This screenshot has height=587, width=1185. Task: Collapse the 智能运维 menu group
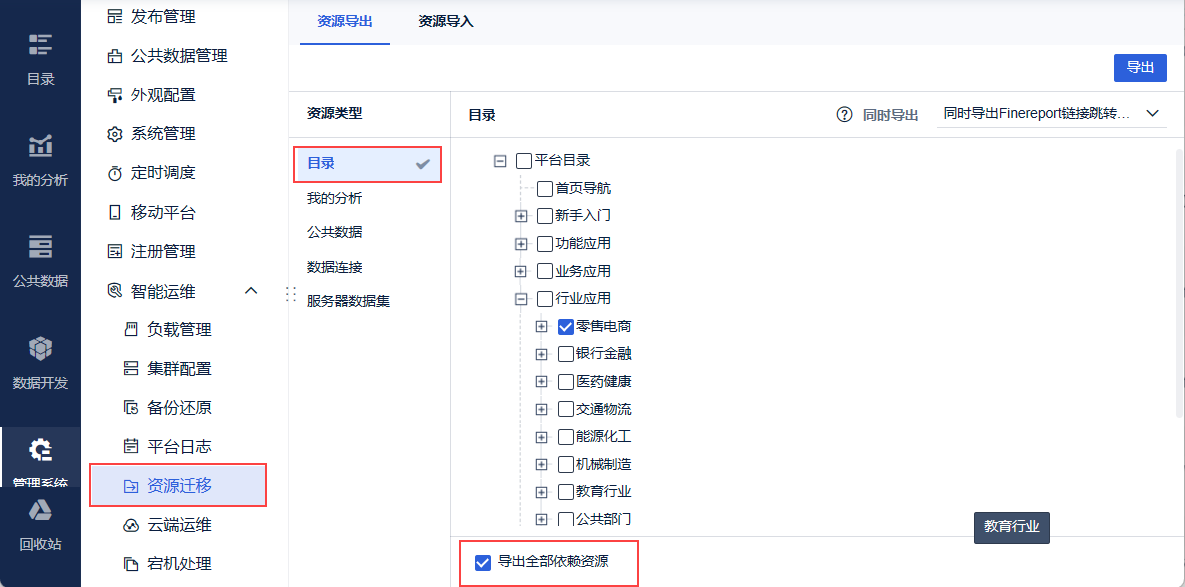(x=251, y=291)
